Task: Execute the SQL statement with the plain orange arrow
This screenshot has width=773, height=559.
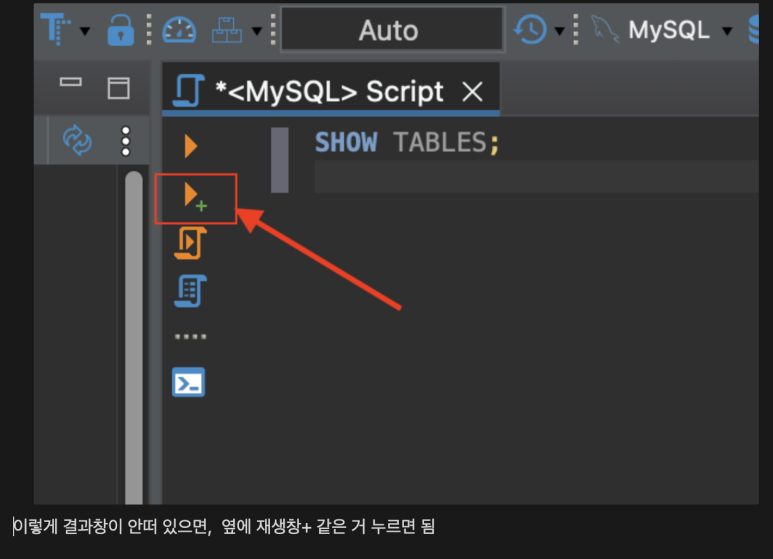Action: [191, 146]
